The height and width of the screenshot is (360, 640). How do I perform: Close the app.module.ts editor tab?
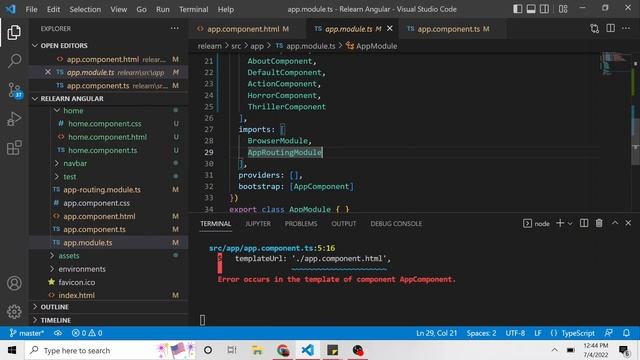390,29
